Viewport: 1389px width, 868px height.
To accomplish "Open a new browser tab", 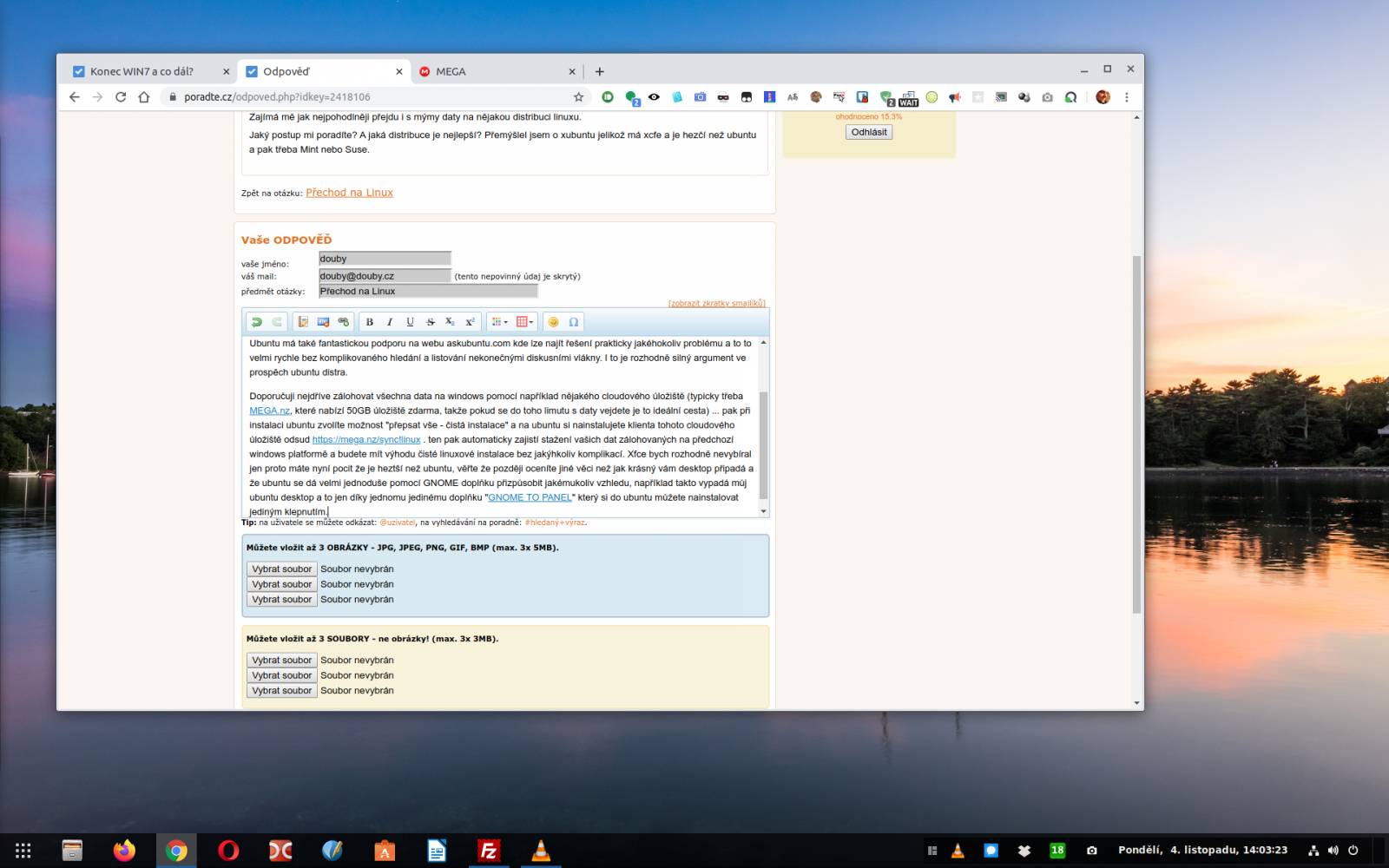I will (599, 71).
